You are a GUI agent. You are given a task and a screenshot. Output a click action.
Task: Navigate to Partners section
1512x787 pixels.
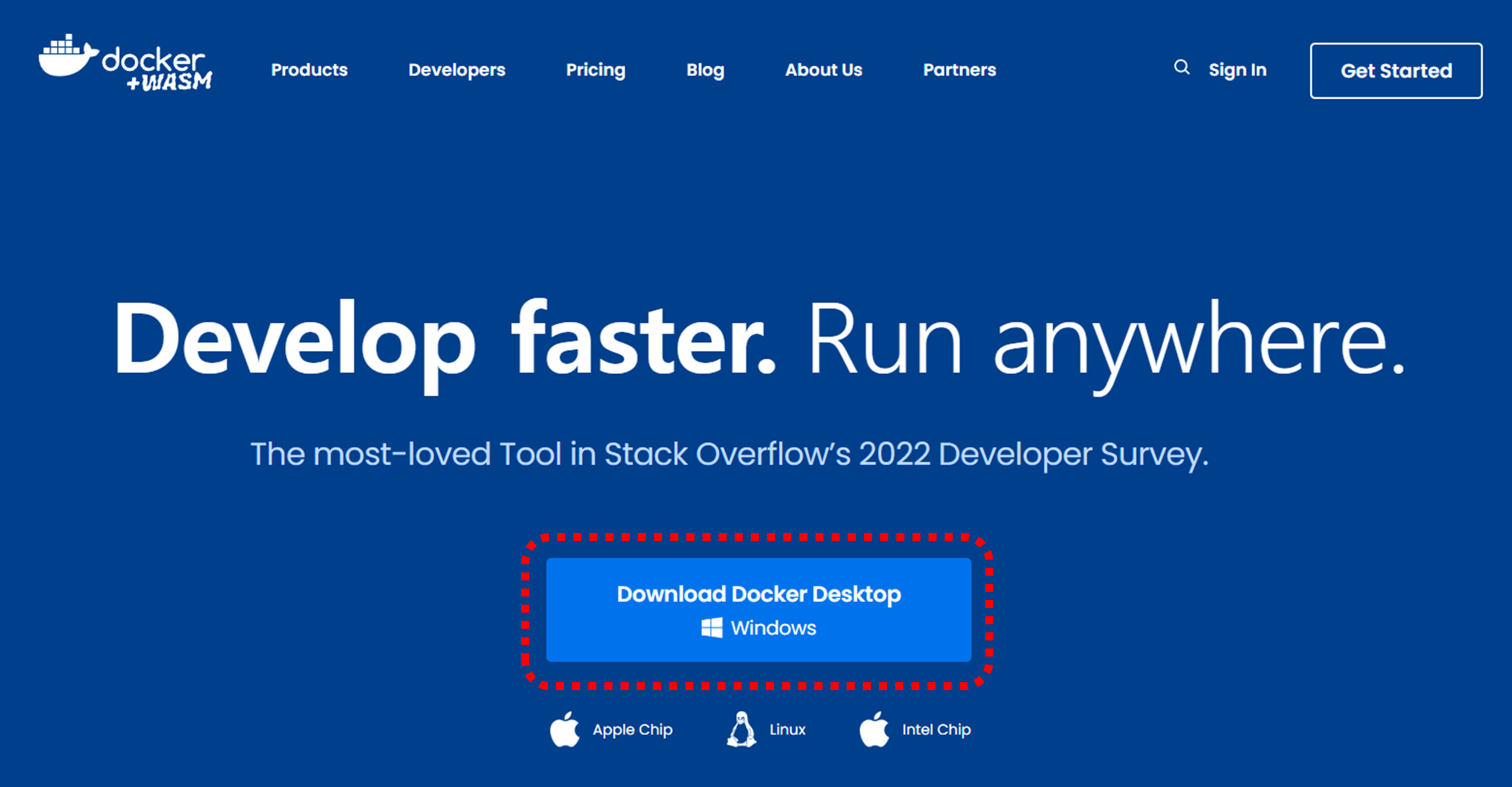[959, 70]
